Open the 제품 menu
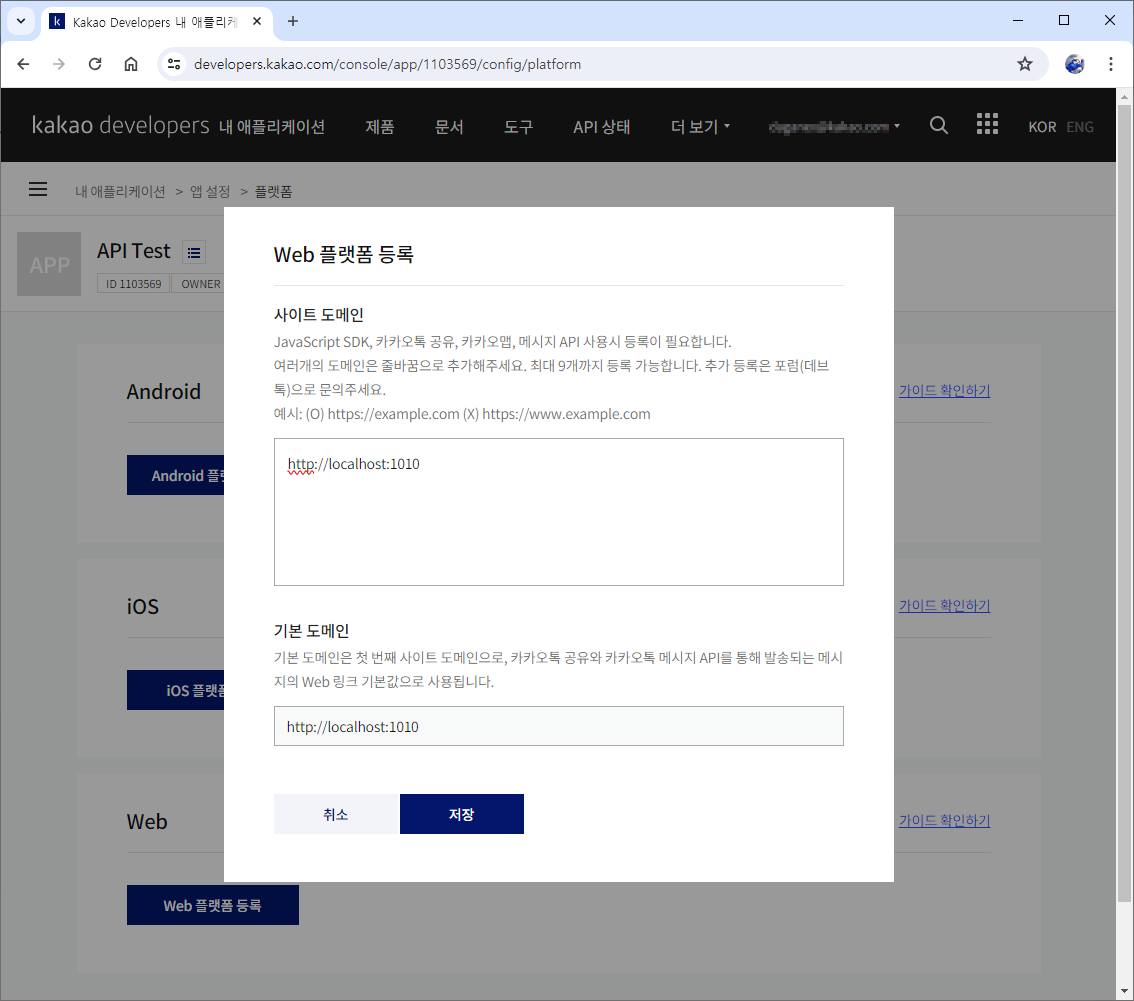Screen dimensions: 1134x1001 (380, 127)
